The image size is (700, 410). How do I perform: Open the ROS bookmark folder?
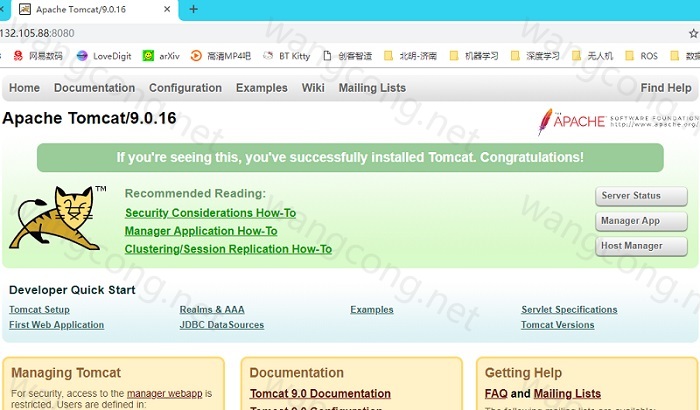point(642,56)
